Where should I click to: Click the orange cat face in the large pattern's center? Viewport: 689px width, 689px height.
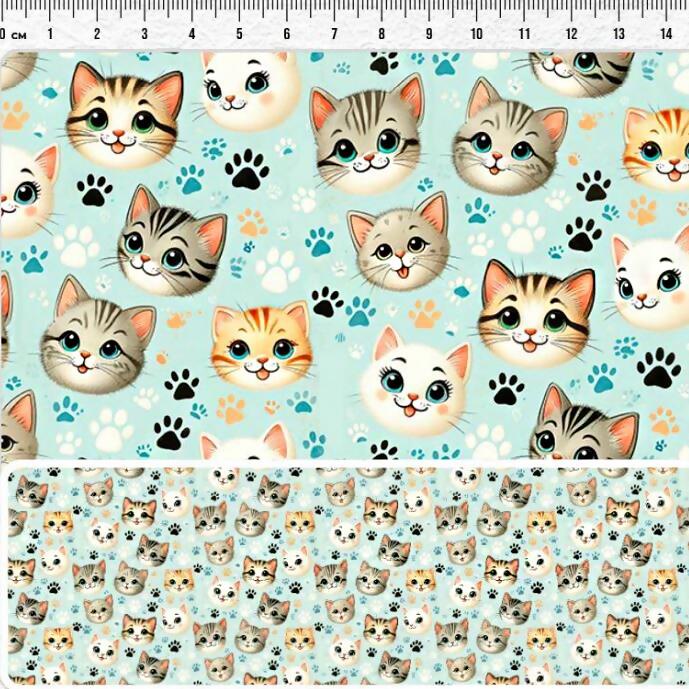260,343
